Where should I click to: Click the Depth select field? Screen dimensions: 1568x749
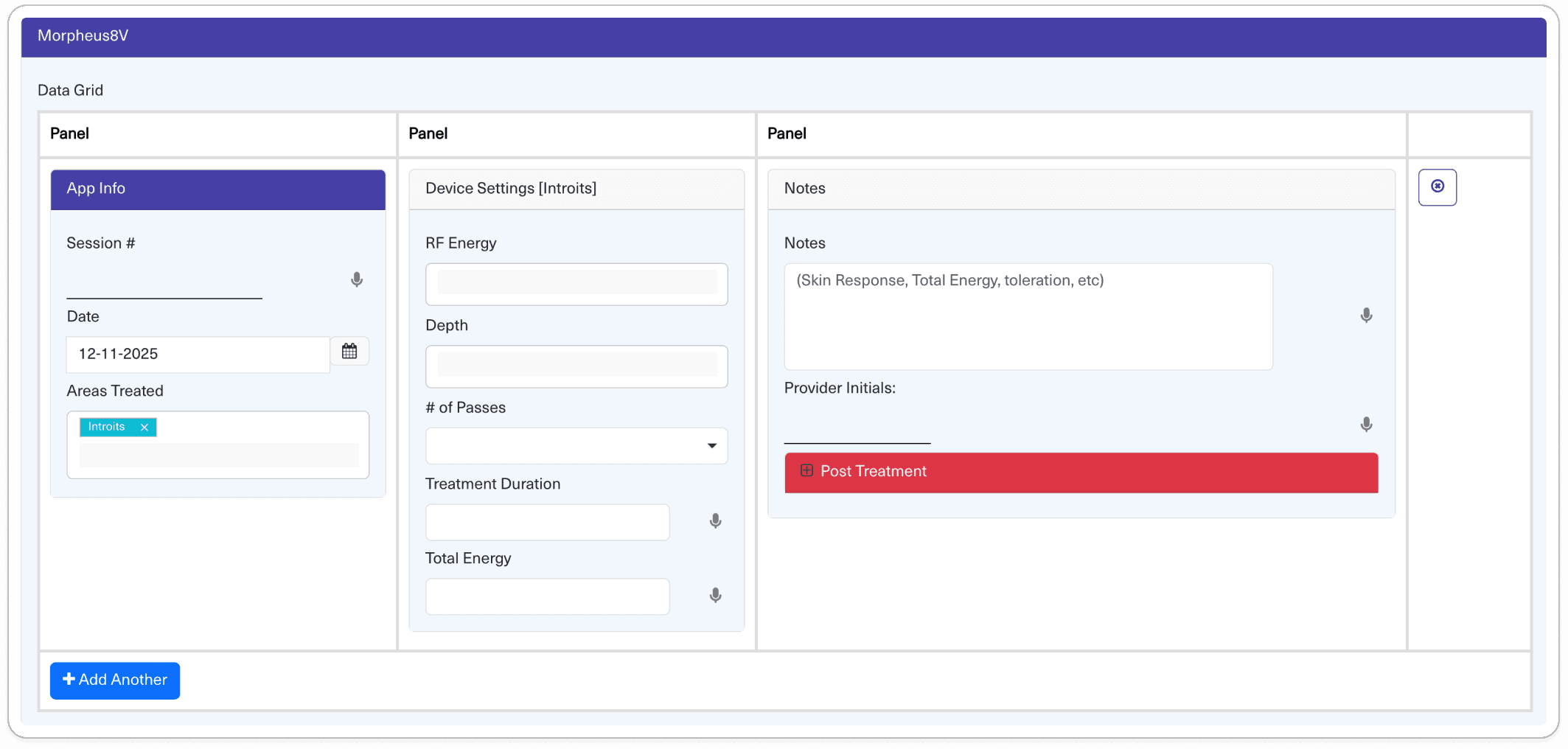click(x=576, y=366)
